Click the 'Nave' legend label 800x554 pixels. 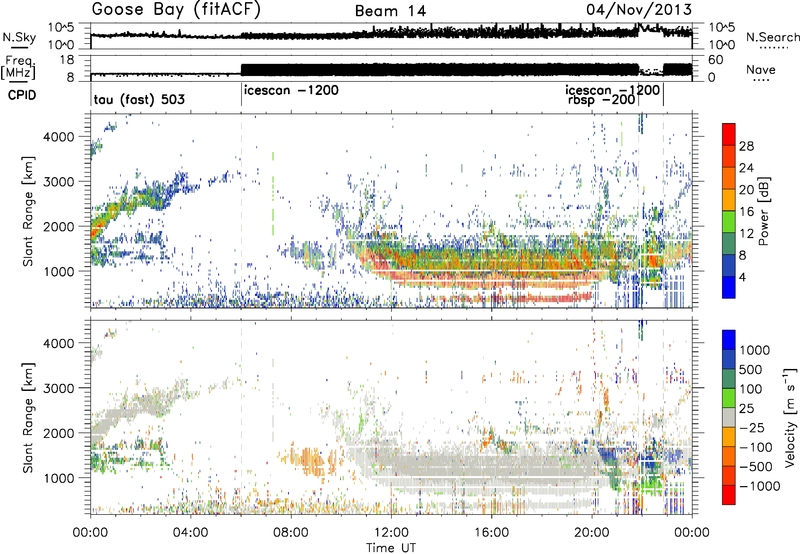pos(761,69)
